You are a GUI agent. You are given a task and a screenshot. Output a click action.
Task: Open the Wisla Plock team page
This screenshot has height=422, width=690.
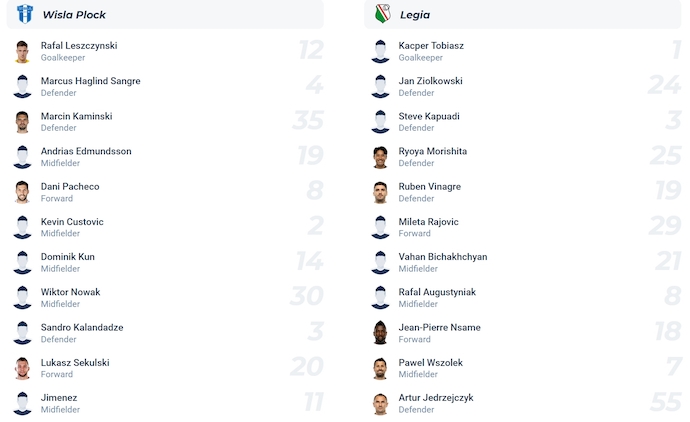point(74,15)
